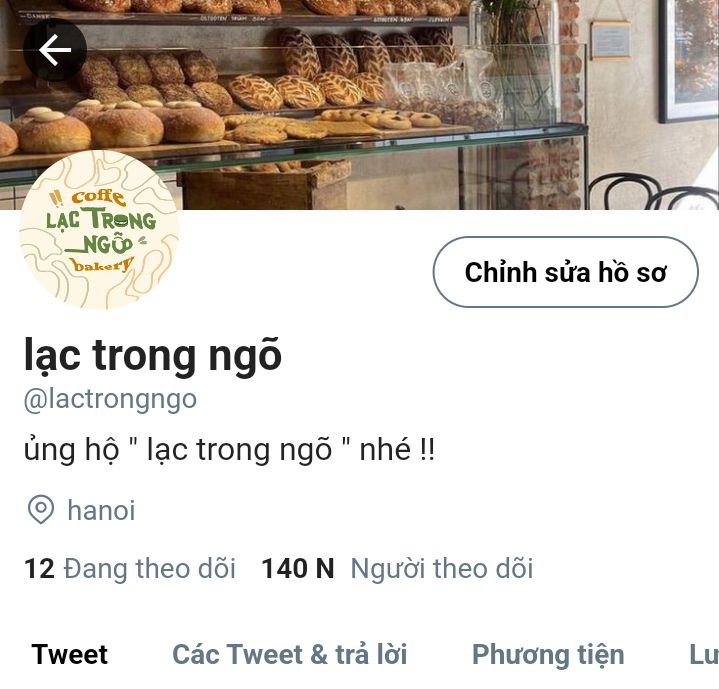Click the bio text ủng hộ lạc trong ngõ
Image resolution: width=719 pixels, height=689 pixels.
click(x=229, y=450)
